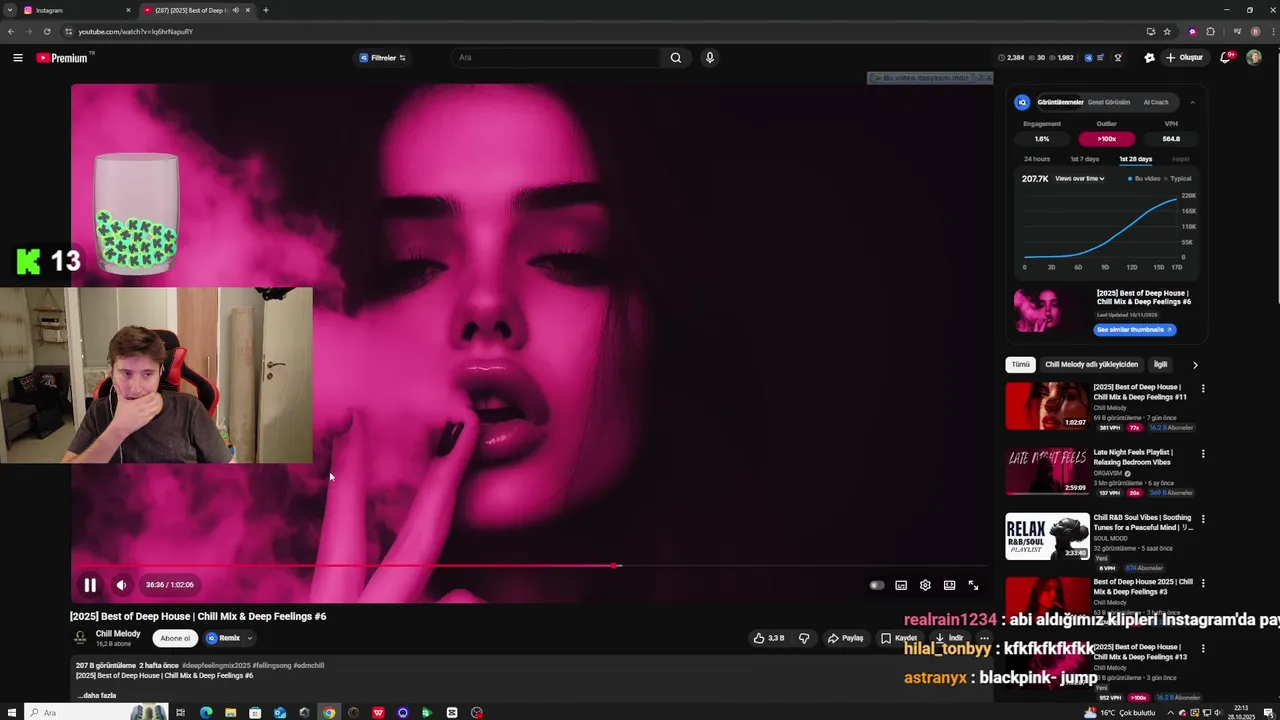
Task: Switch to theater mode
Action: click(x=949, y=585)
